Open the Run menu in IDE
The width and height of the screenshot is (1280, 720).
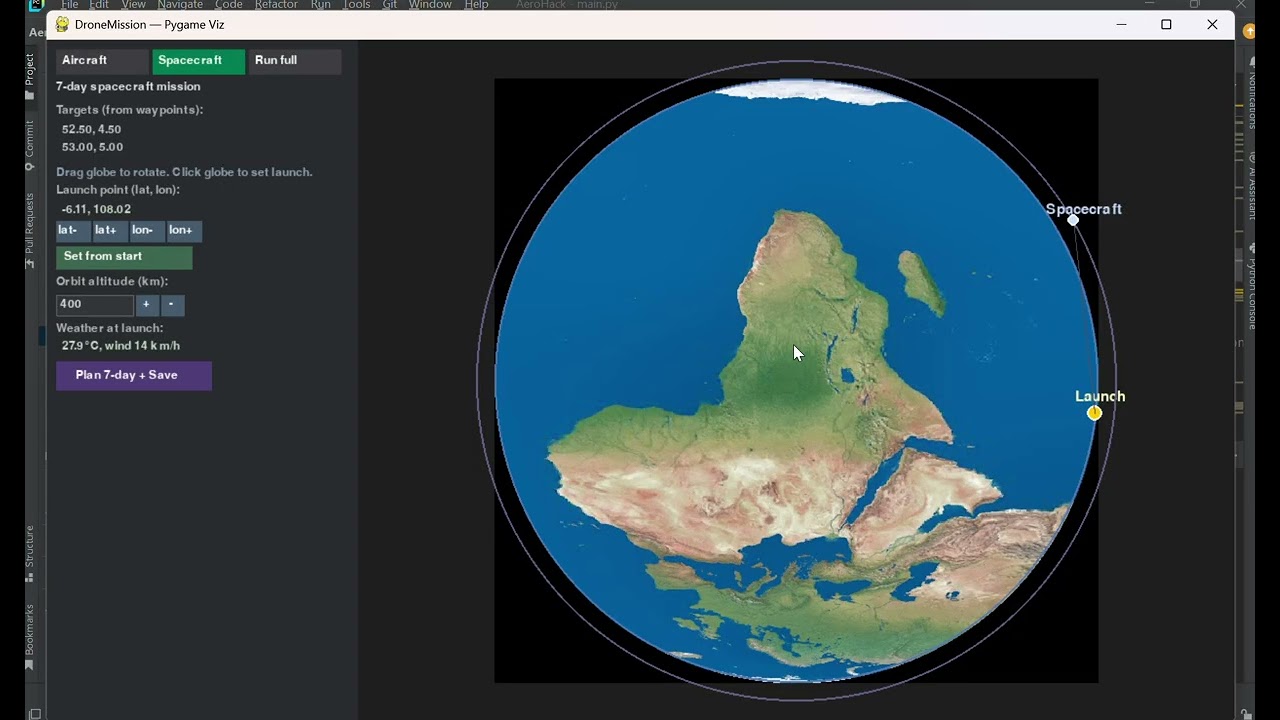[321, 5]
